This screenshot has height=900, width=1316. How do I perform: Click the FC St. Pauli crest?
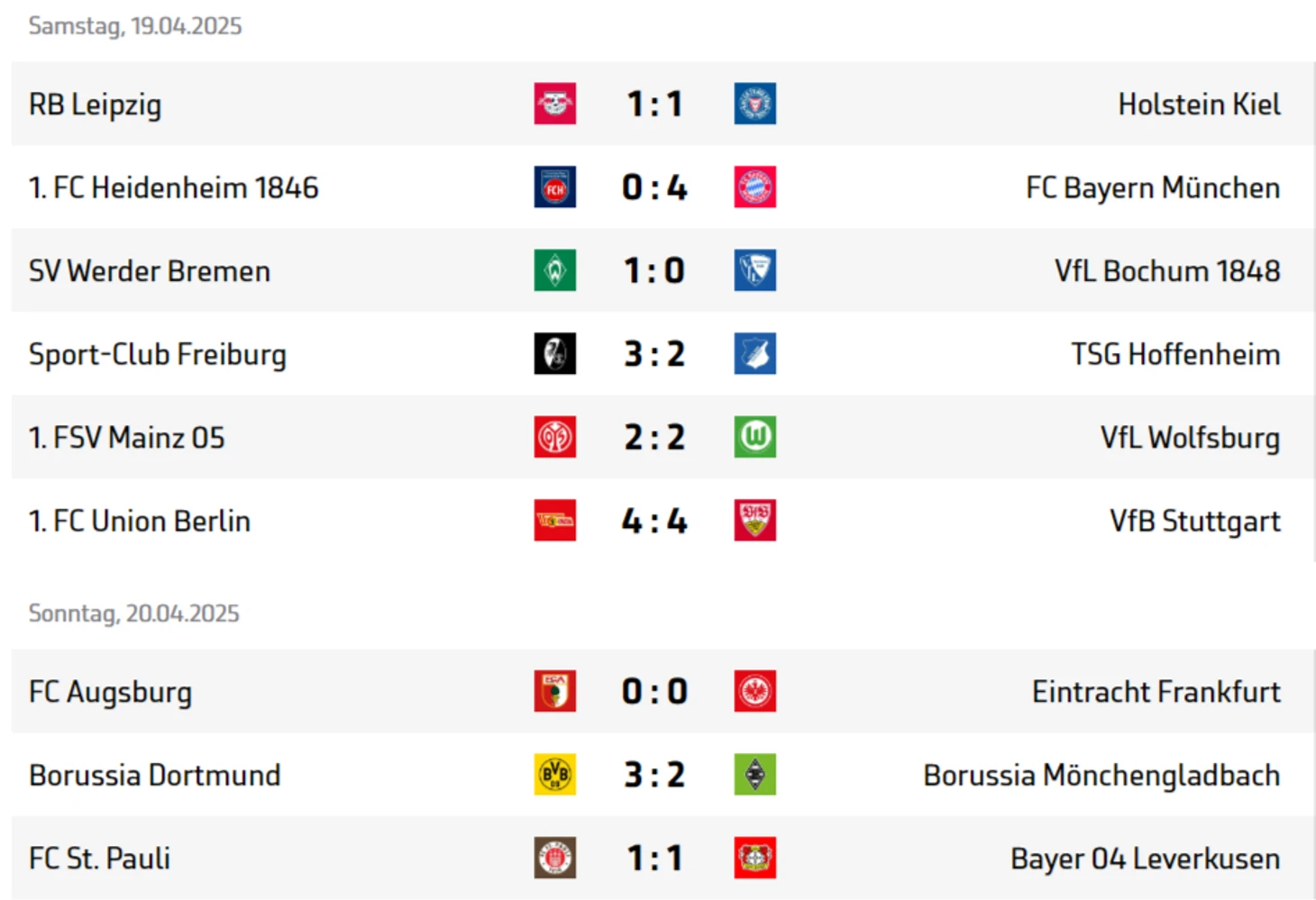[554, 858]
